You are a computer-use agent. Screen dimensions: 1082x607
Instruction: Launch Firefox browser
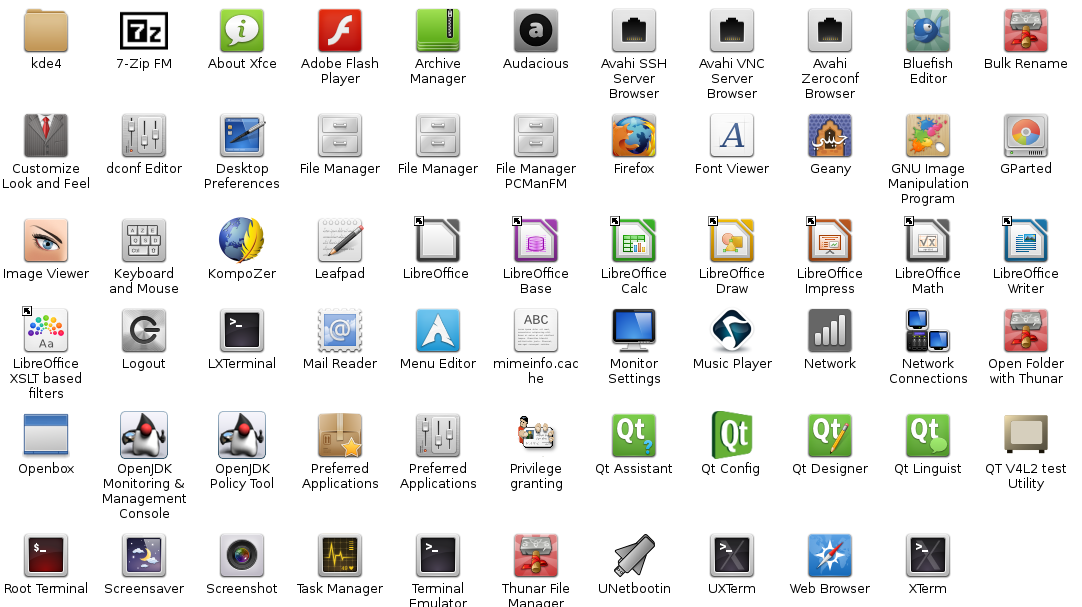pos(633,136)
